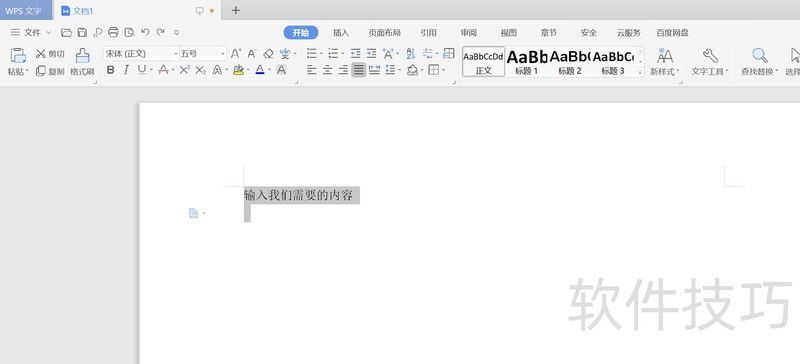Expand the 文件 menu
Image resolution: width=800 pixels, height=364 pixels.
tap(31, 32)
